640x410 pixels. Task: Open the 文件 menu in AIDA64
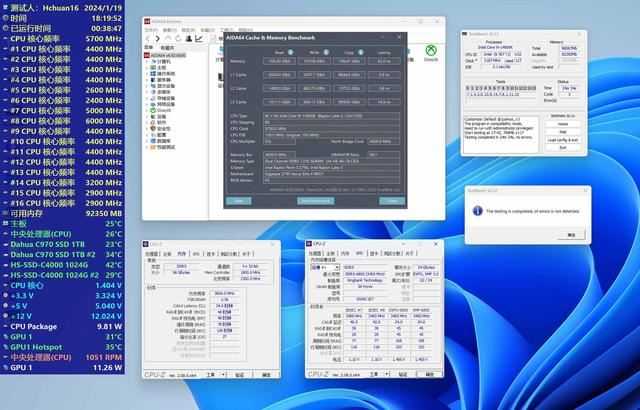[151, 30]
